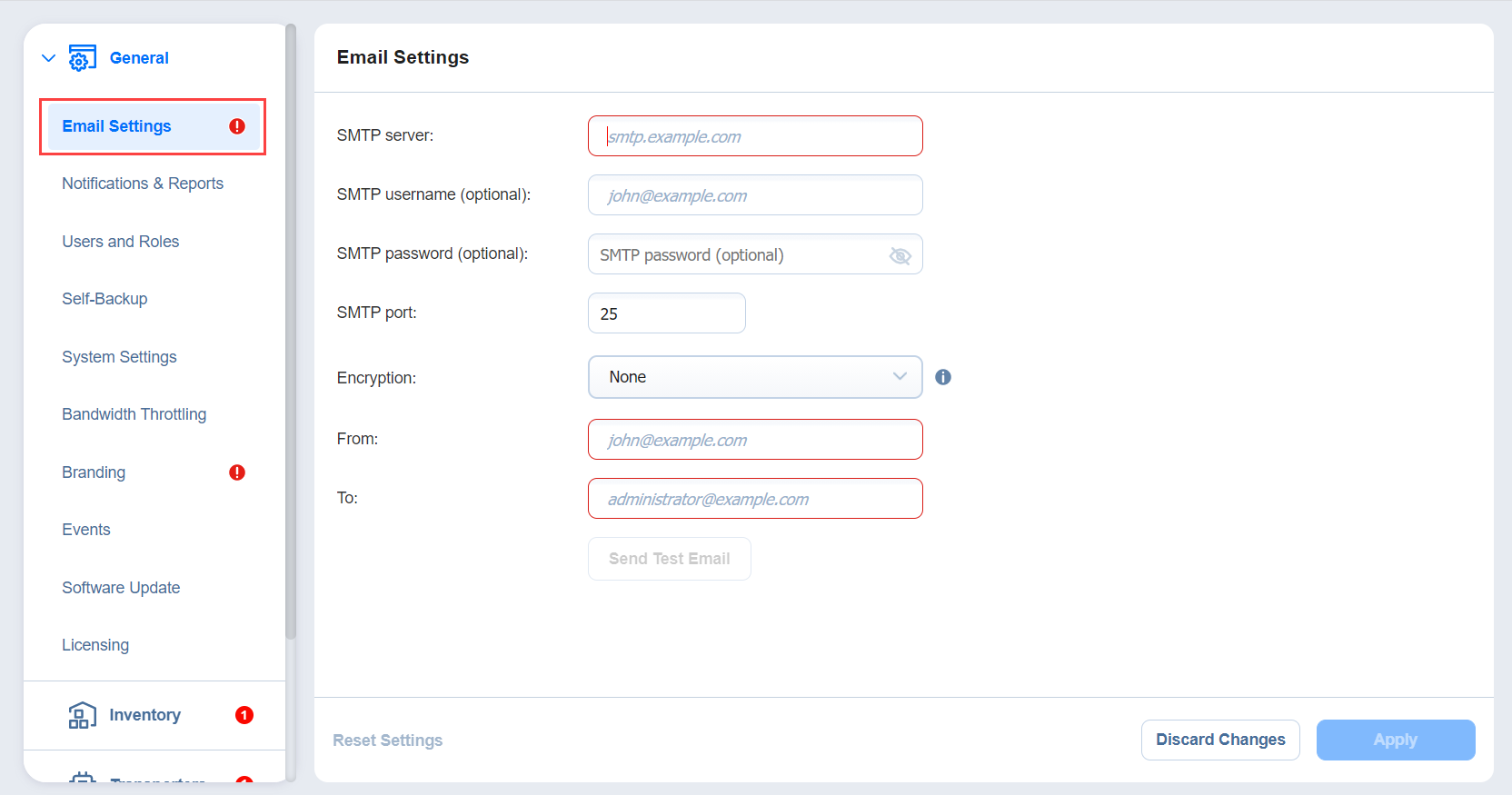The image size is (1512, 795).
Task: Click the Apply button
Action: (x=1395, y=740)
